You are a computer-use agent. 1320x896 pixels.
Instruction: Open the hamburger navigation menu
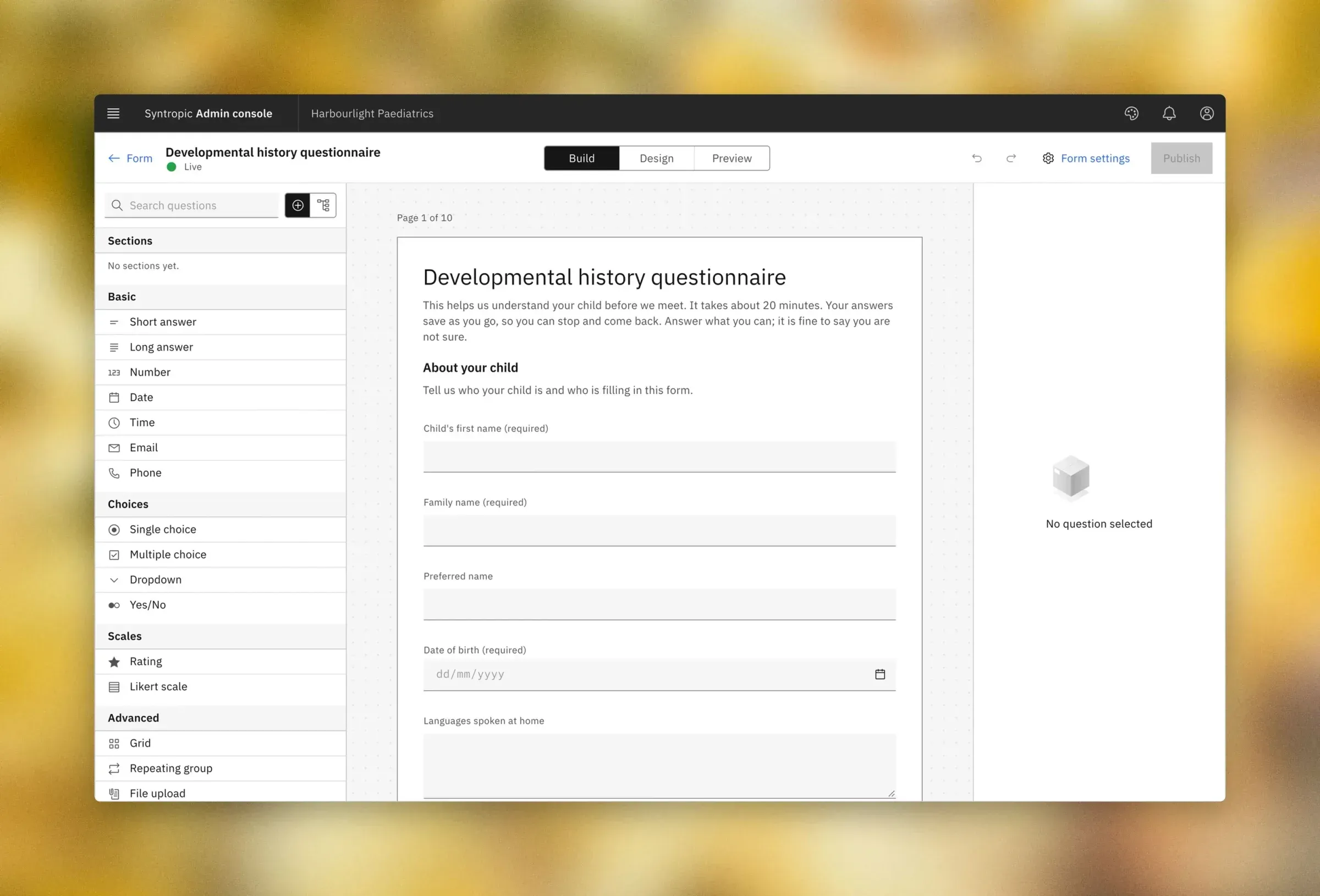click(113, 113)
